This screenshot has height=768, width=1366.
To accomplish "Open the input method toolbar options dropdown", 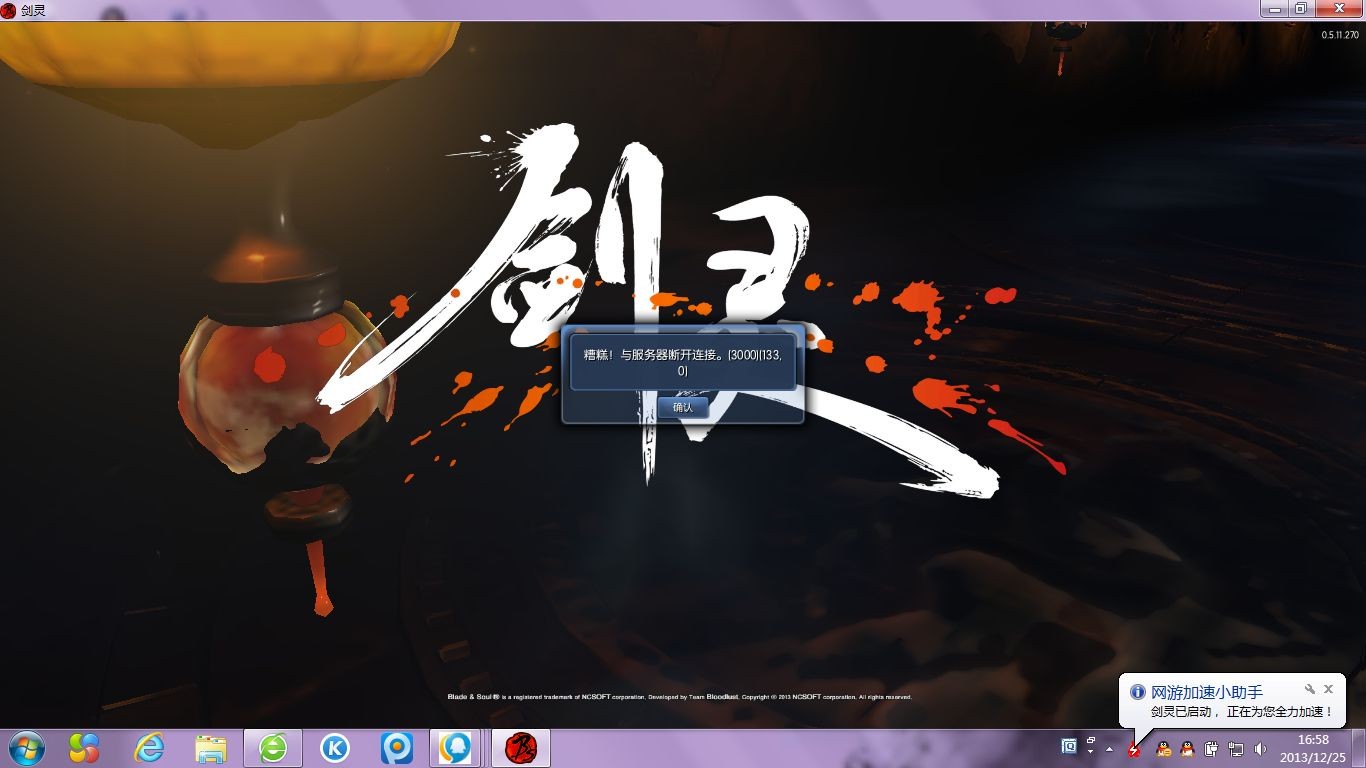I will 1090,752.
